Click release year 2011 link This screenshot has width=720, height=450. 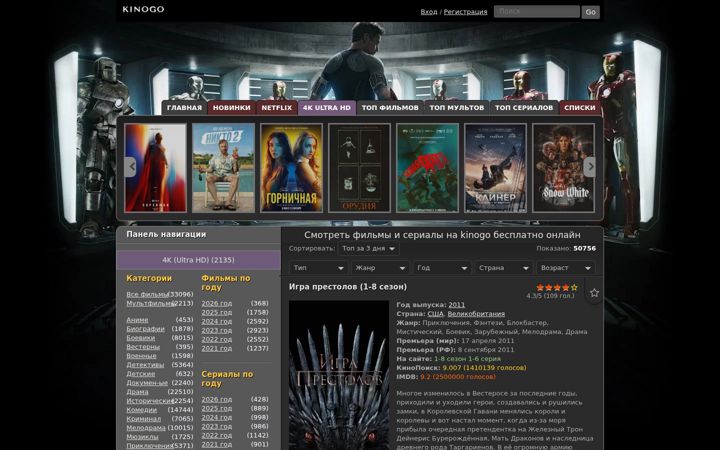tap(456, 305)
